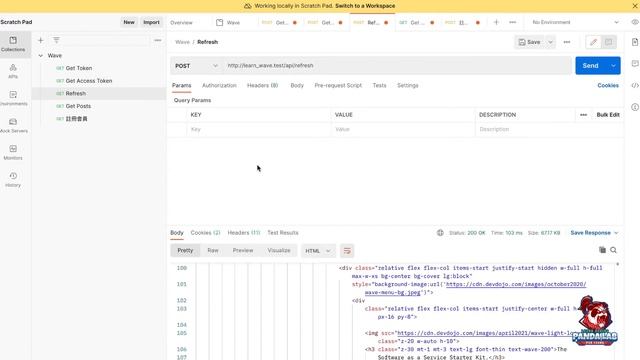Viewport: 640px width, 360px height.
Task: Dismiss the yellow Scratch Pad banner
Action: click(x=635, y=6)
